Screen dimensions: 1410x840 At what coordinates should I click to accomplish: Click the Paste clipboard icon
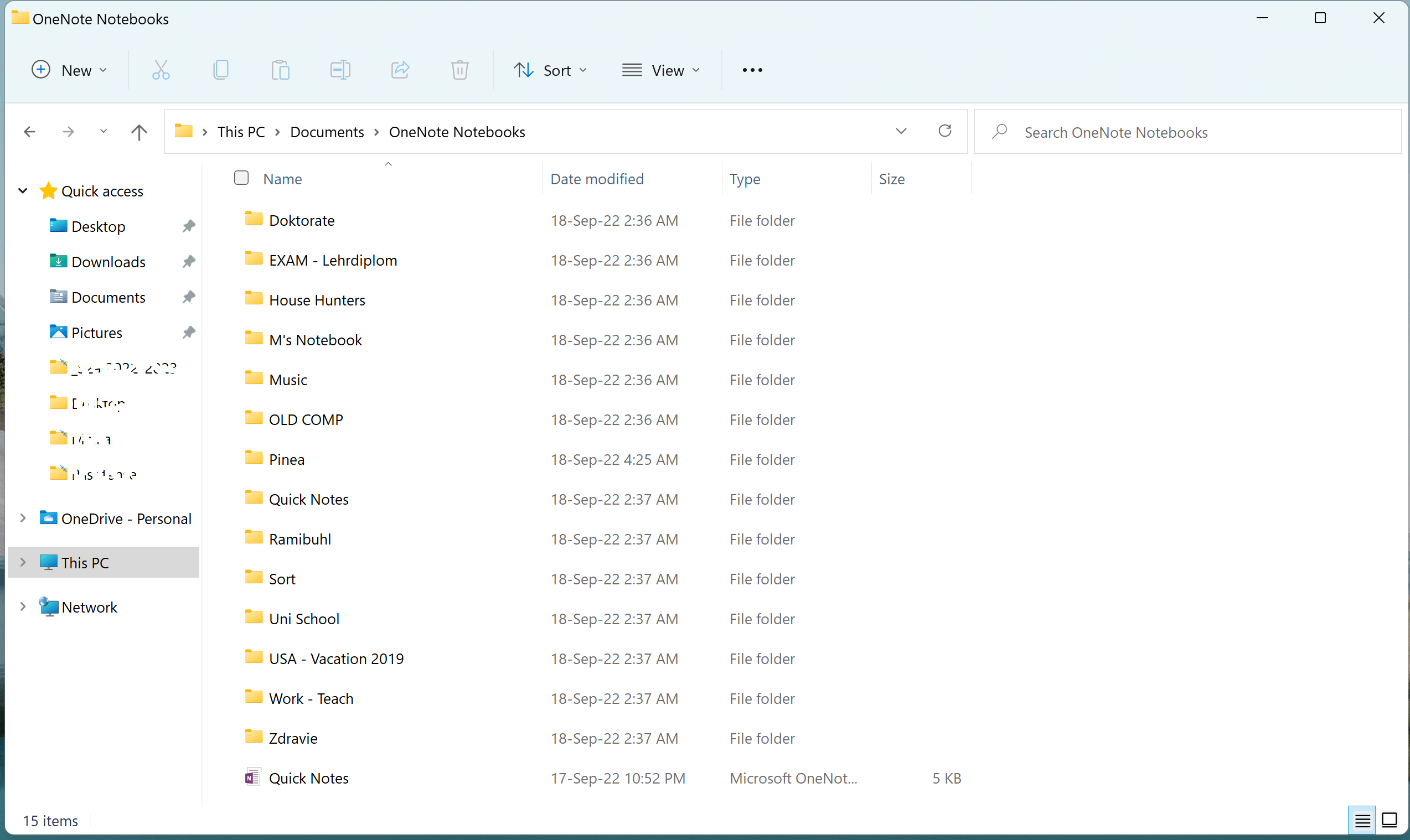point(280,70)
